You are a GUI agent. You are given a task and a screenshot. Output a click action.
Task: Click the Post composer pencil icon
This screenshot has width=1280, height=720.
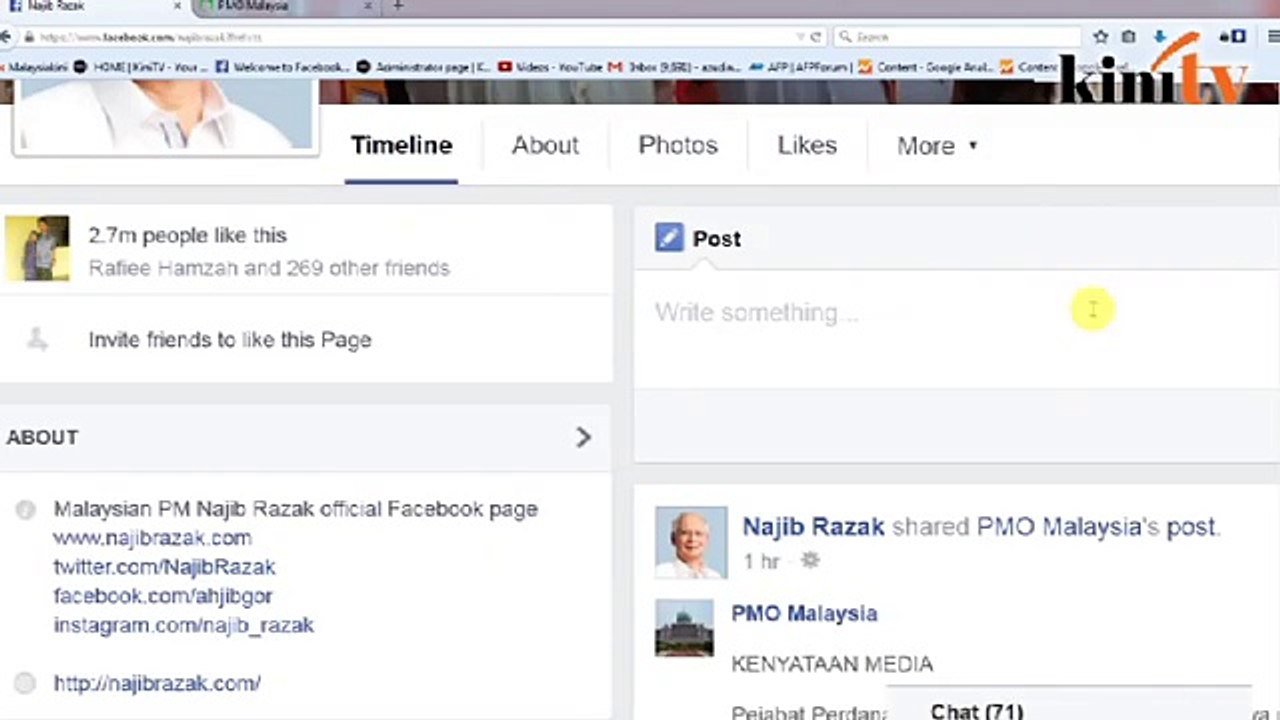[x=669, y=238]
